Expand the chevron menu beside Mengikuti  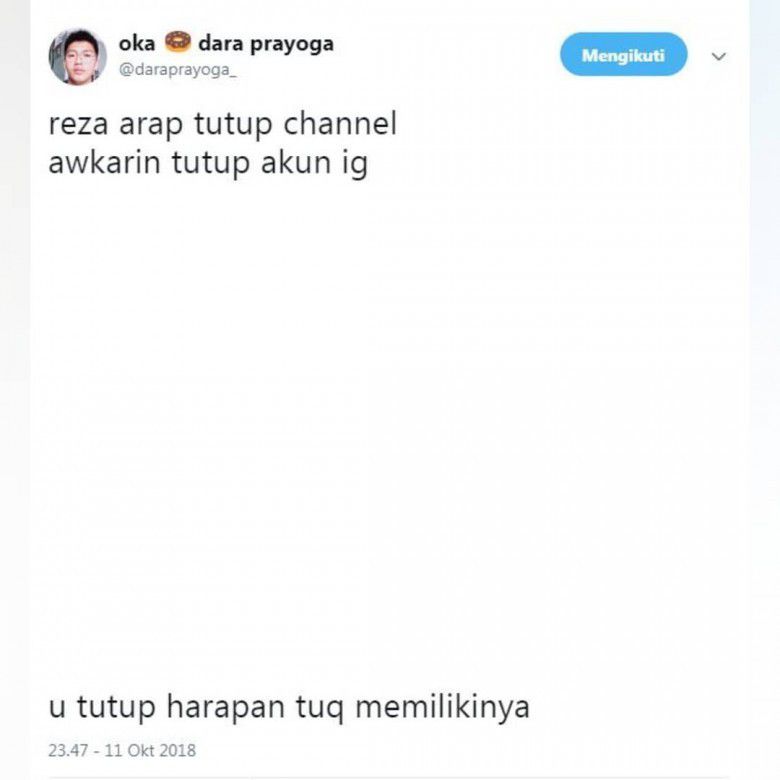(x=718, y=56)
